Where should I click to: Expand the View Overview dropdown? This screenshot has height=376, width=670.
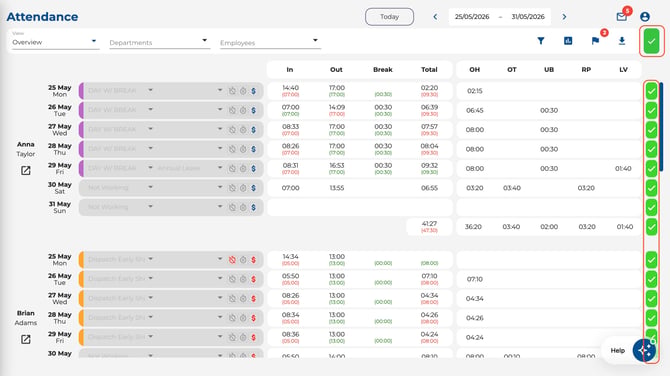pyautogui.click(x=55, y=41)
